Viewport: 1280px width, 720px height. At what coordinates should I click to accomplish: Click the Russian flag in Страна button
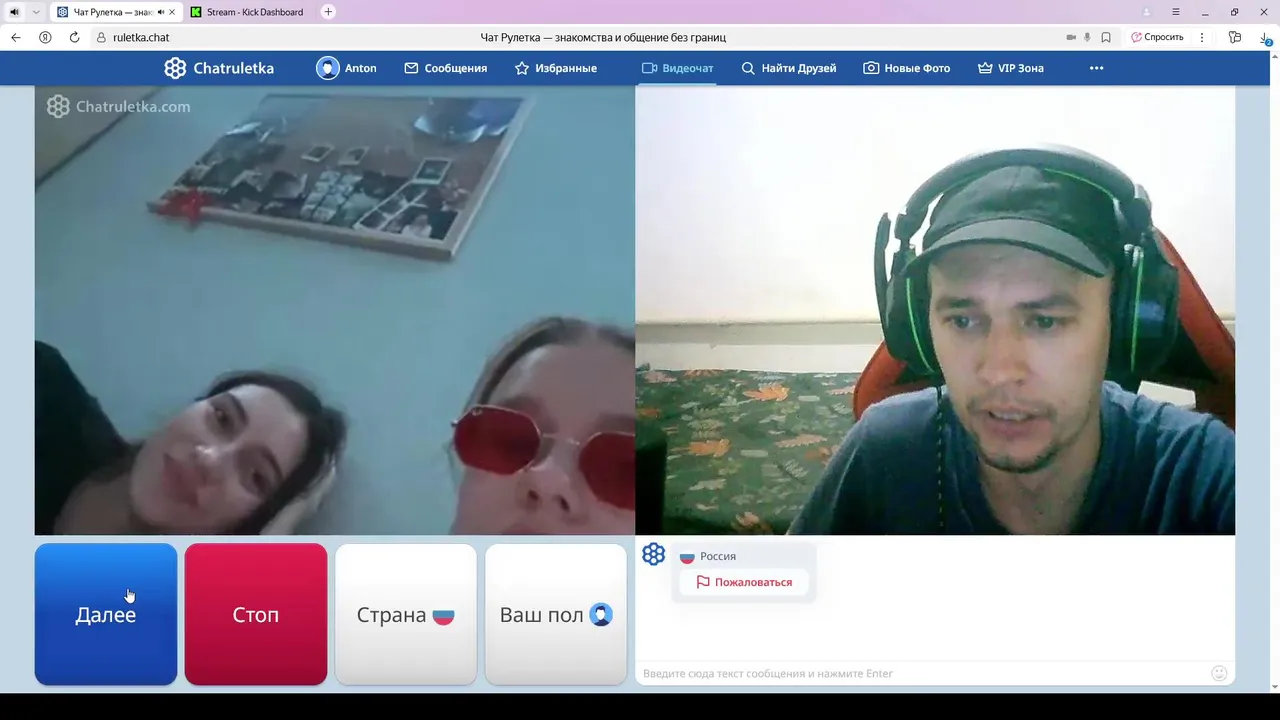point(443,616)
